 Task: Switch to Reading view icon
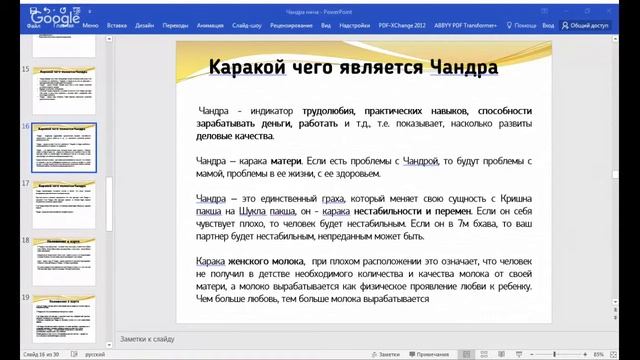(x=502, y=354)
